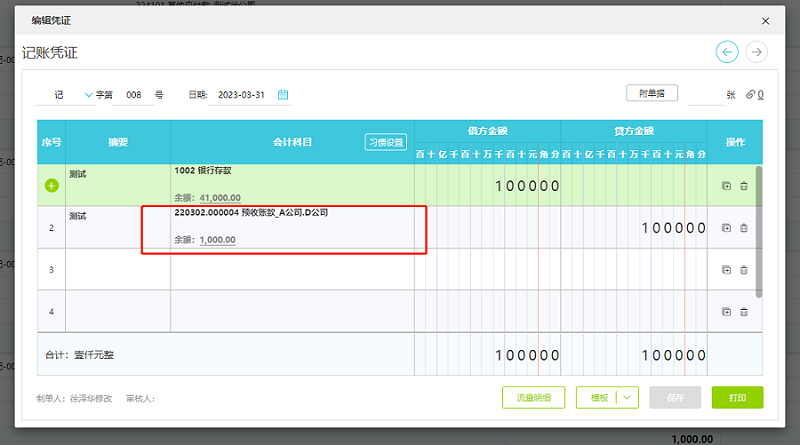Add a row with green plus icon

[52, 186]
